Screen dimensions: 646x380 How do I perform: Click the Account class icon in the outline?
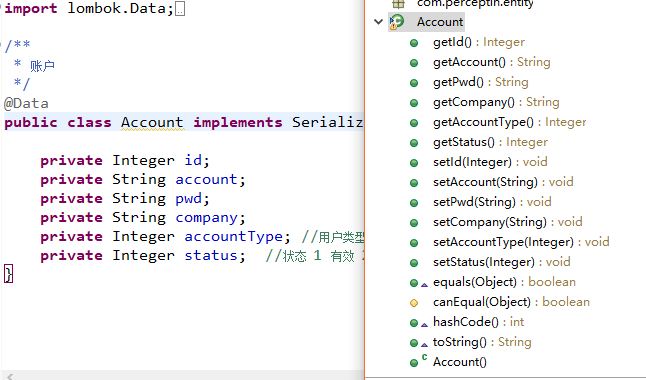(397, 22)
